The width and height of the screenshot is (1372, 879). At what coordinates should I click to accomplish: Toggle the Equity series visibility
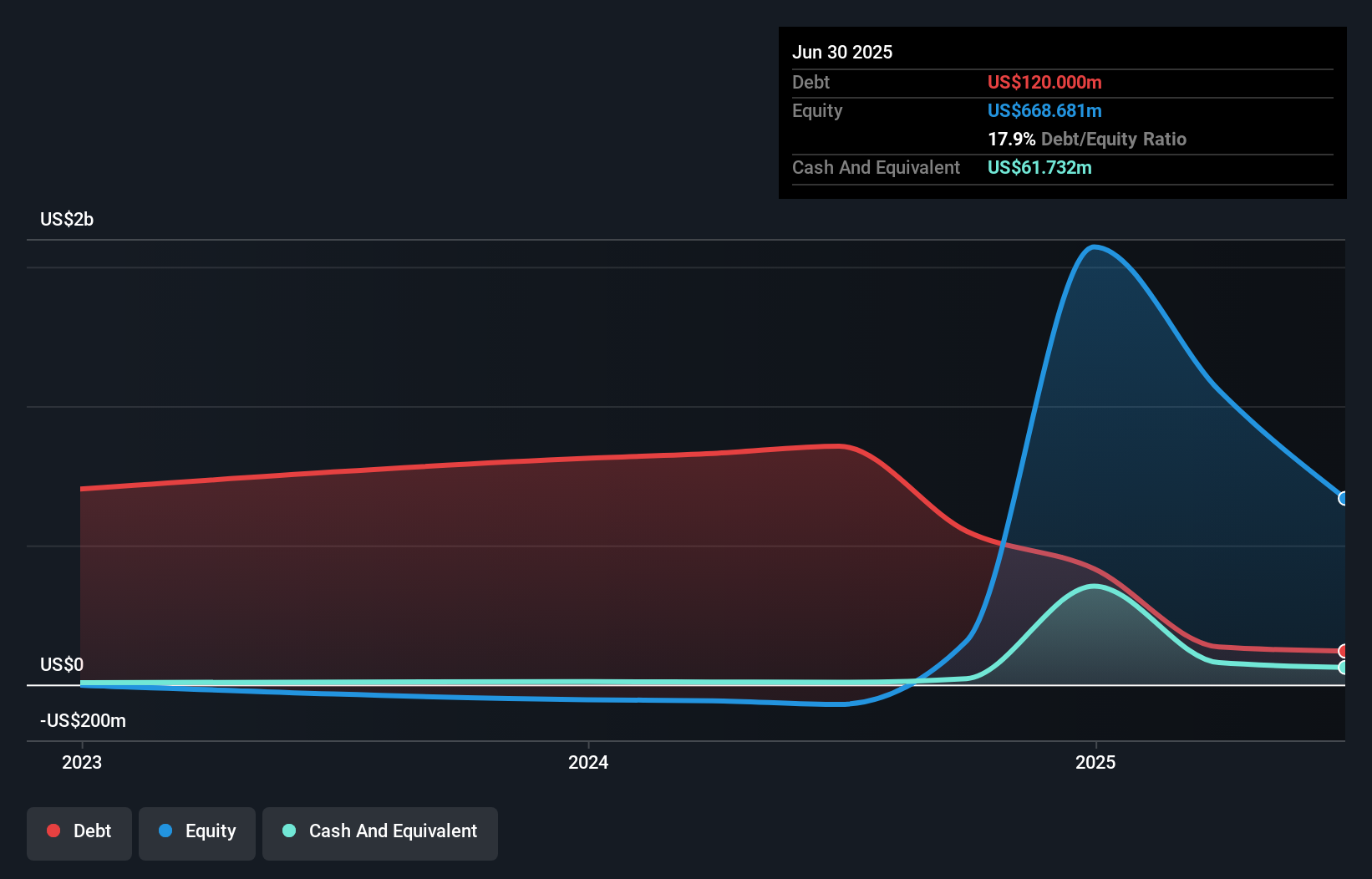(x=196, y=831)
